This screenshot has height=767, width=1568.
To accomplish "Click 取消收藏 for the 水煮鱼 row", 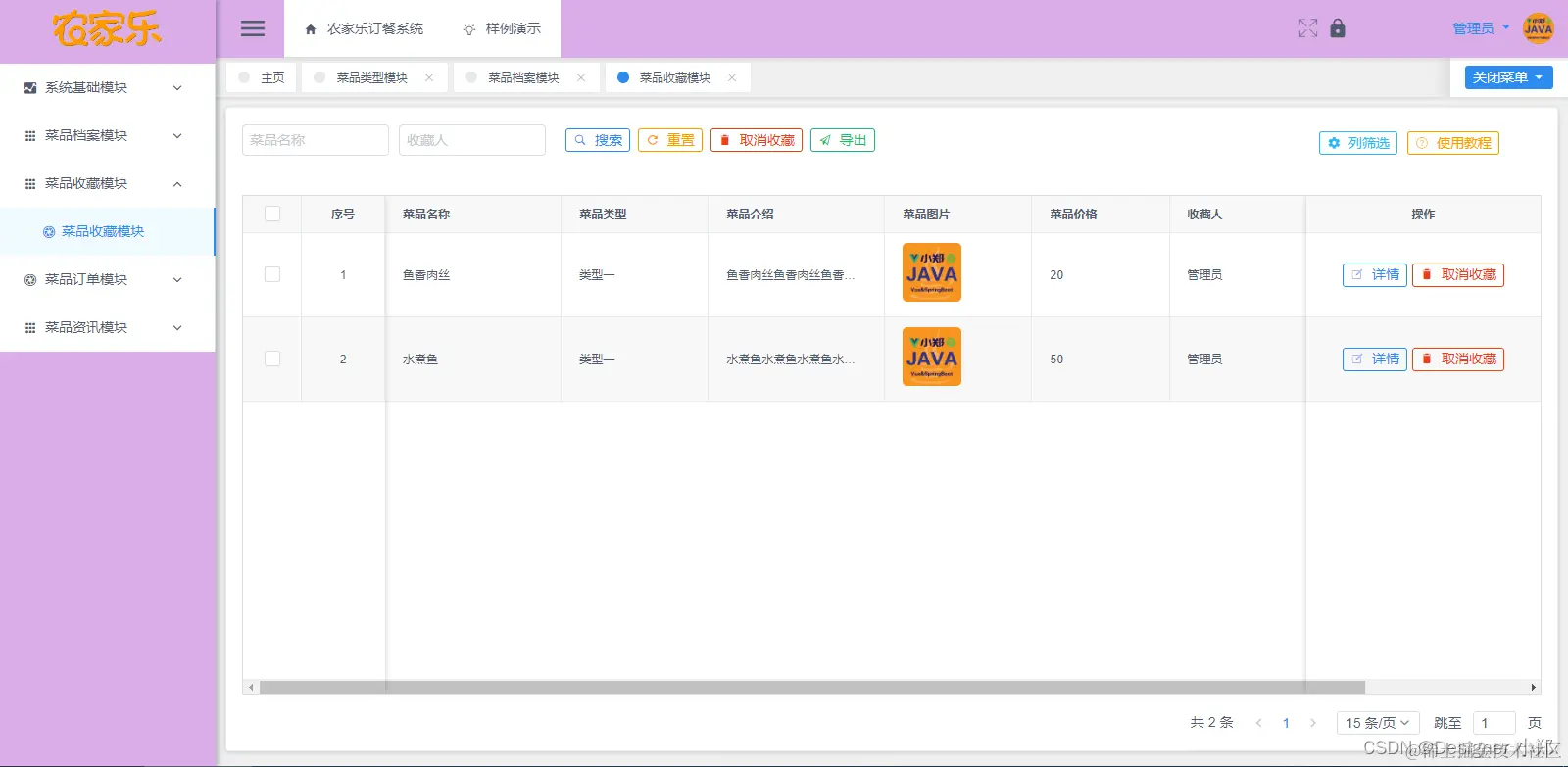I will pyautogui.click(x=1458, y=360).
